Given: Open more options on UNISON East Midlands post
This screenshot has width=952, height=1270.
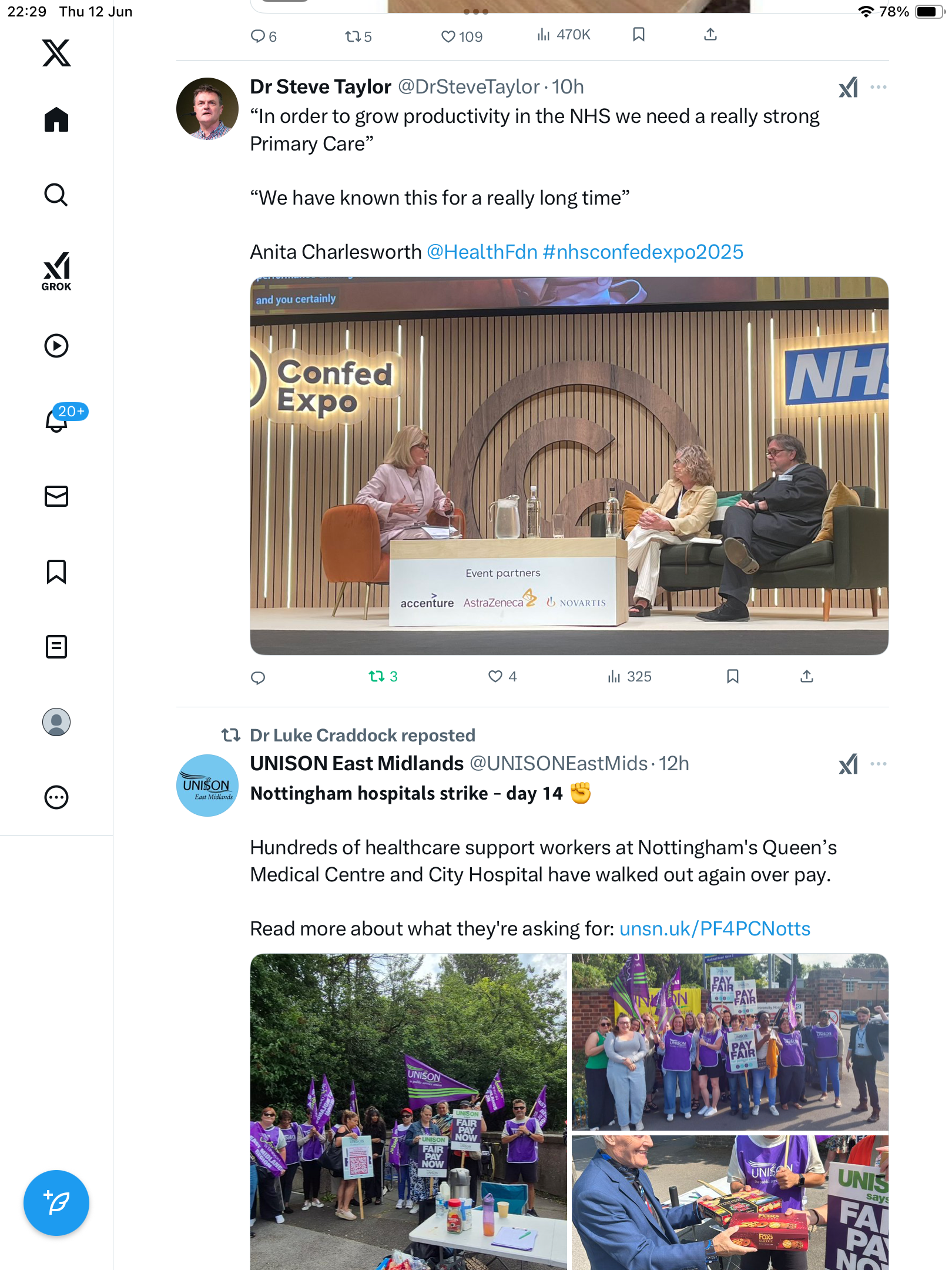Looking at the screenshot, I should pos(879,764).
